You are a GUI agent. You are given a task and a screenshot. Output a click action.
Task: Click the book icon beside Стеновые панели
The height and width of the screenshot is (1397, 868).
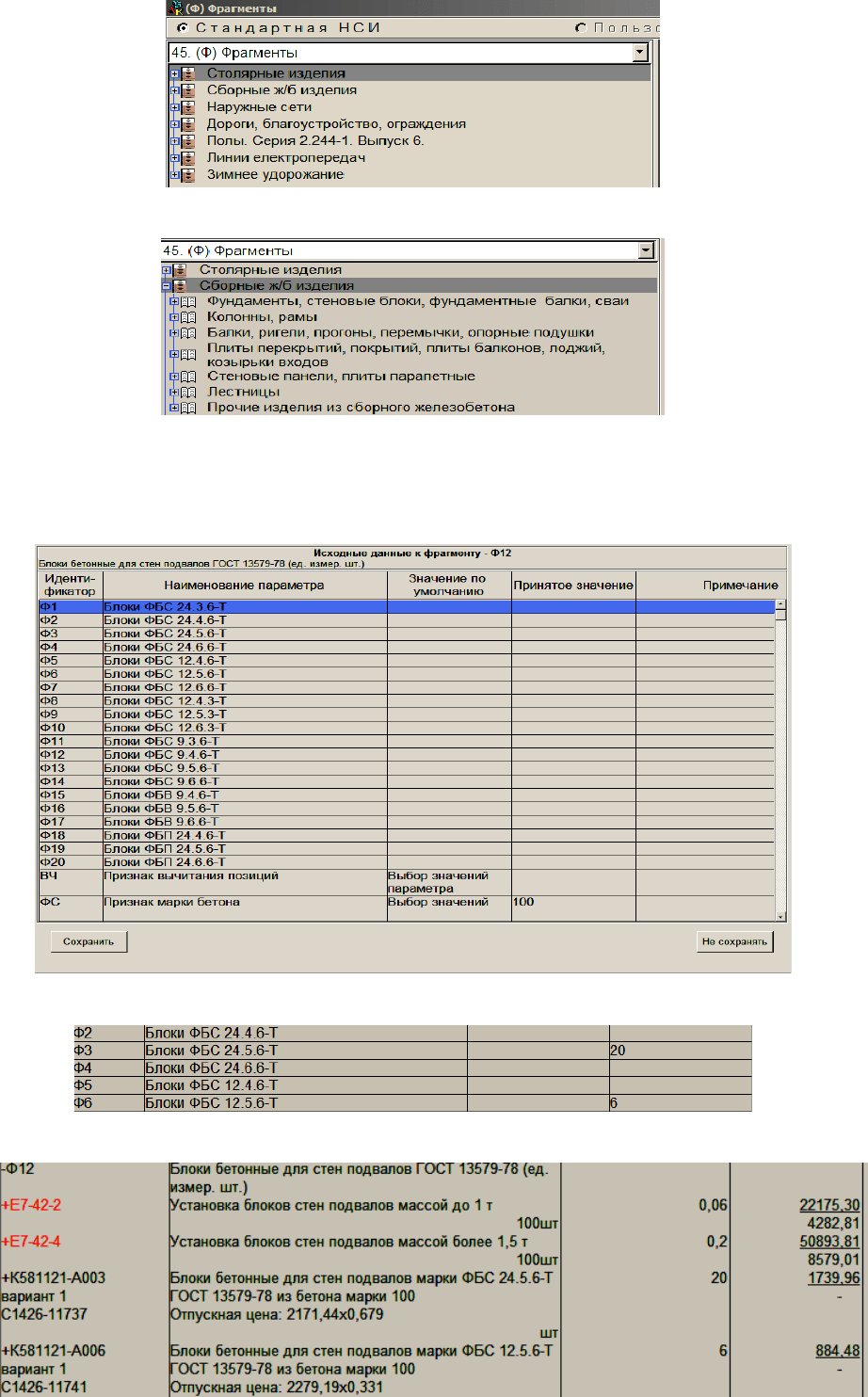(x=188, y=377)
